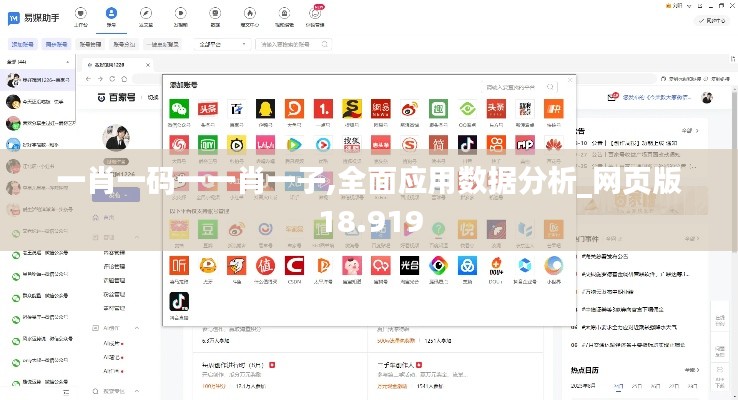
Task: Click the sync-accounts button in toolbar
Action: [56, 44]
